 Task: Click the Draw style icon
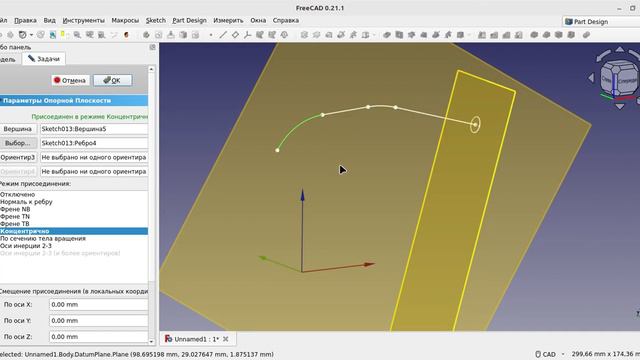pyautogui.click(x=22, y=35)
